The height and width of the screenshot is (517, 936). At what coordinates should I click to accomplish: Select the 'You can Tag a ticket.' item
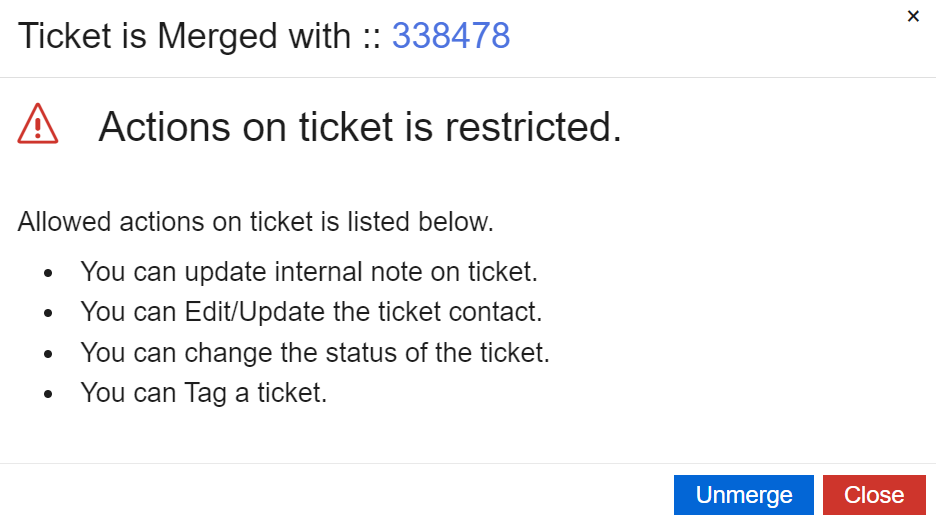tap(204, 393)
